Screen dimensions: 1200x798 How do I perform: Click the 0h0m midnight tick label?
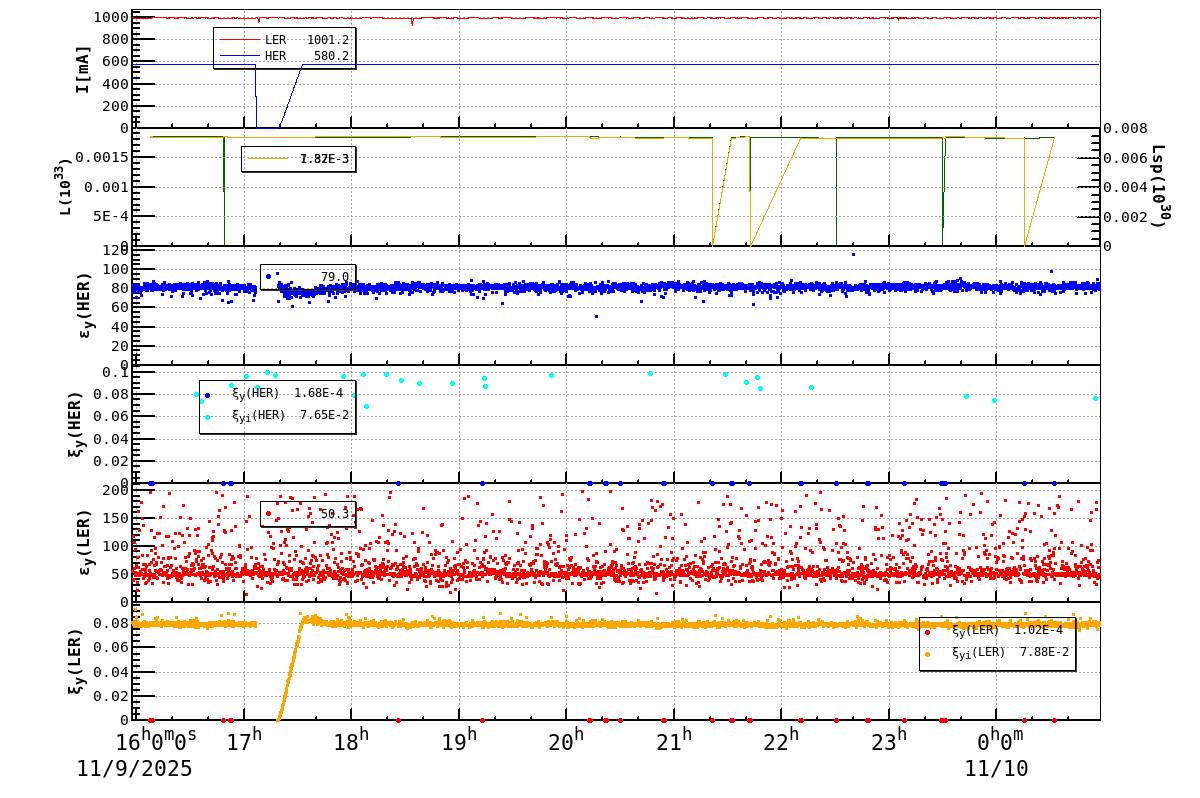click(1000, 742)
